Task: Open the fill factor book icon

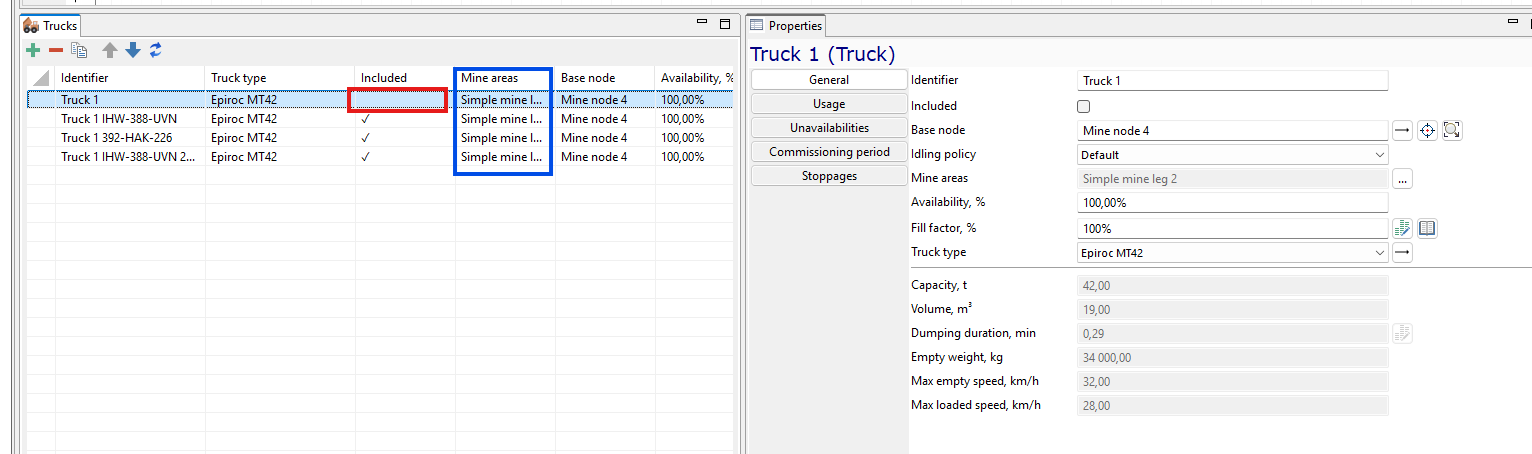Action: point(1427,228)
